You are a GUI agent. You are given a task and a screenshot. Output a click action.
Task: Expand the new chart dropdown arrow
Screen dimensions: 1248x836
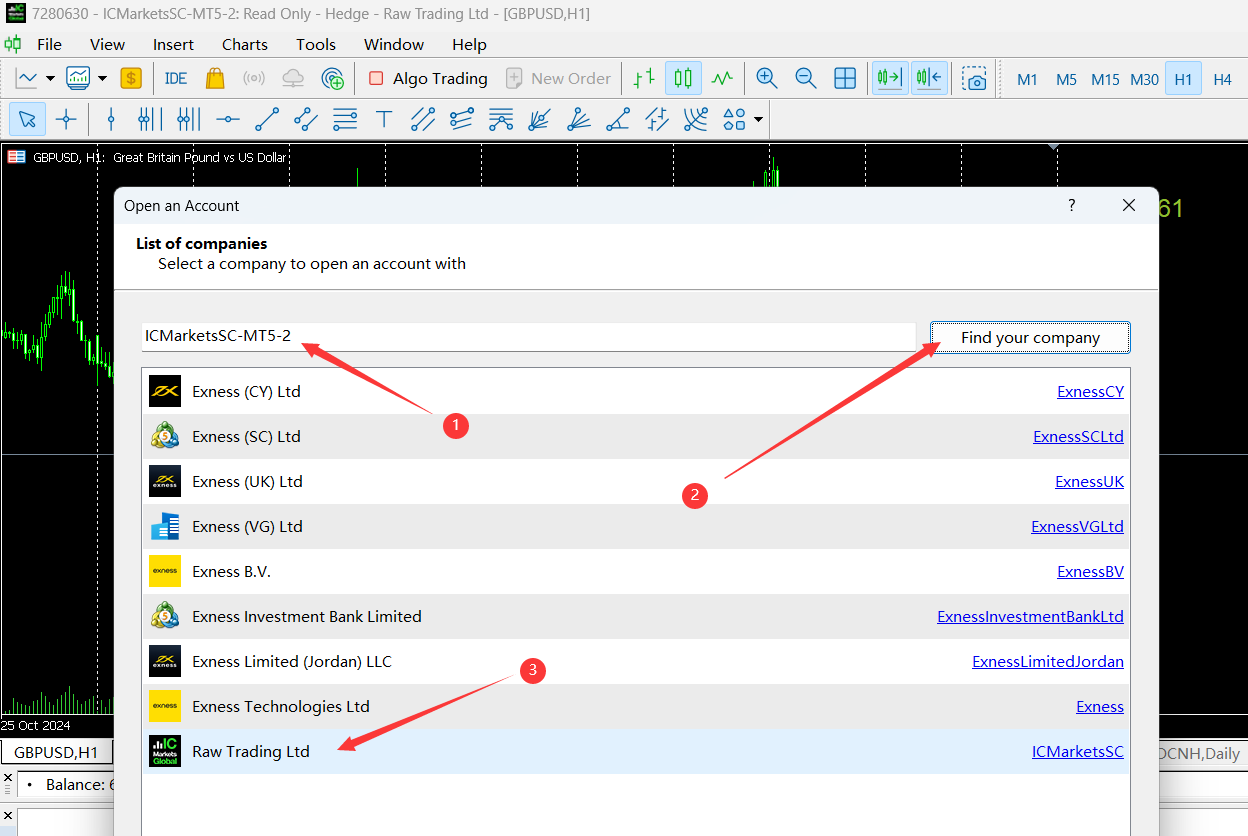coord(50,78)
